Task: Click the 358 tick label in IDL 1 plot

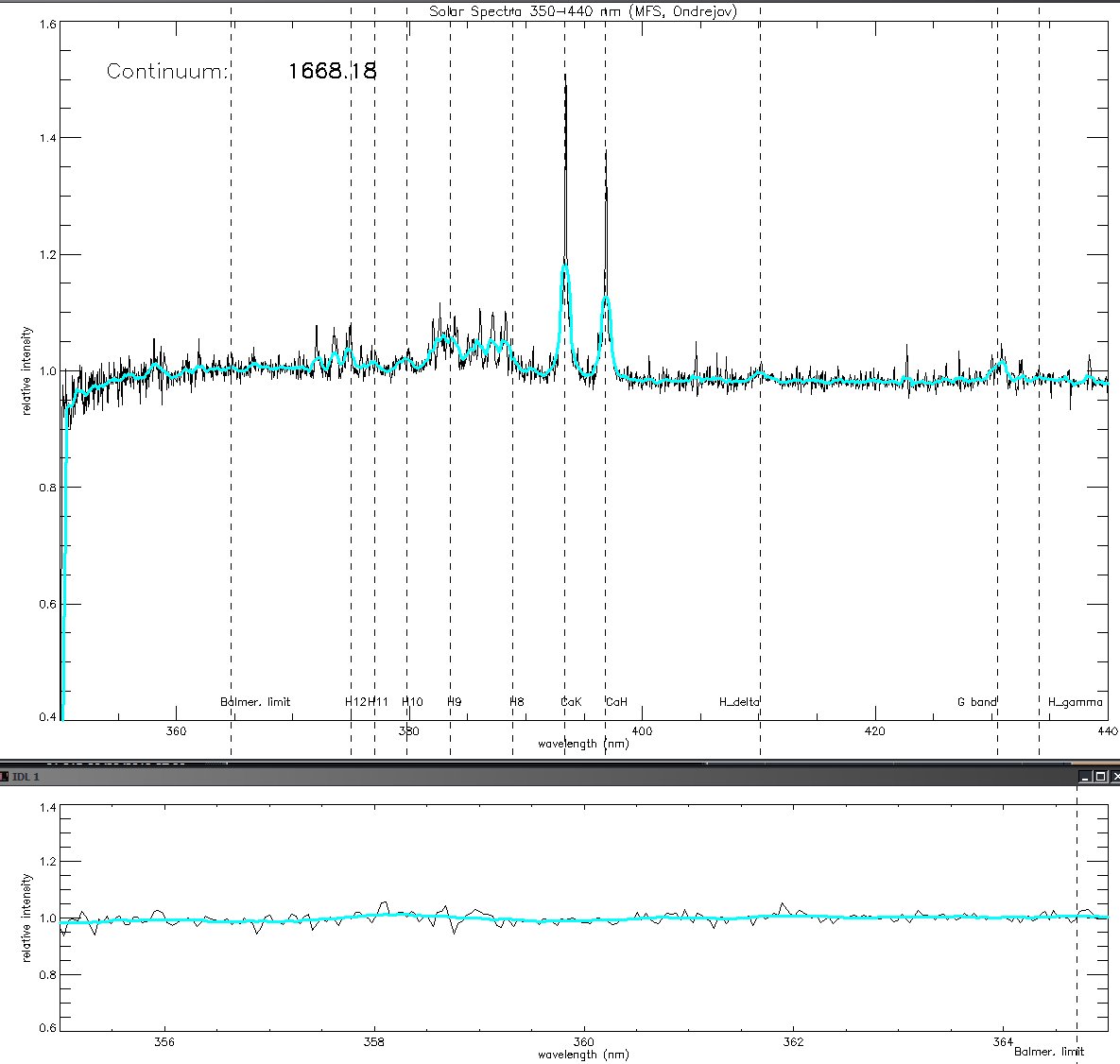Action: click(x=373, y=1042)
